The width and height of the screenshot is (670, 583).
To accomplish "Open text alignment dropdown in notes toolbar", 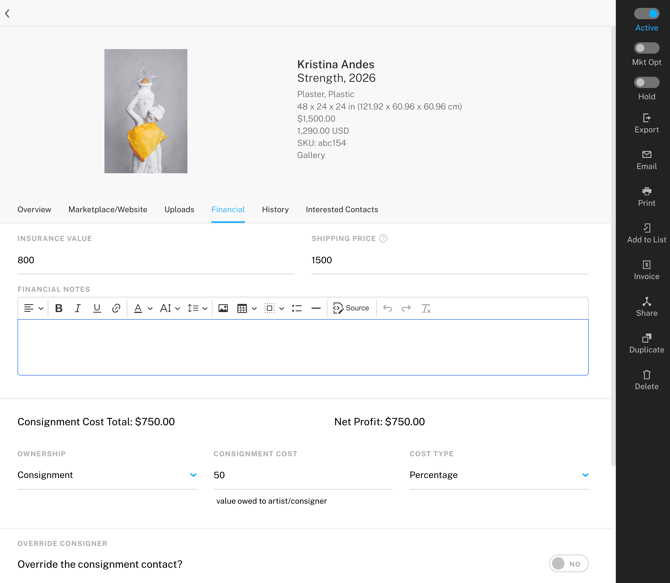I will pos(34,308).
